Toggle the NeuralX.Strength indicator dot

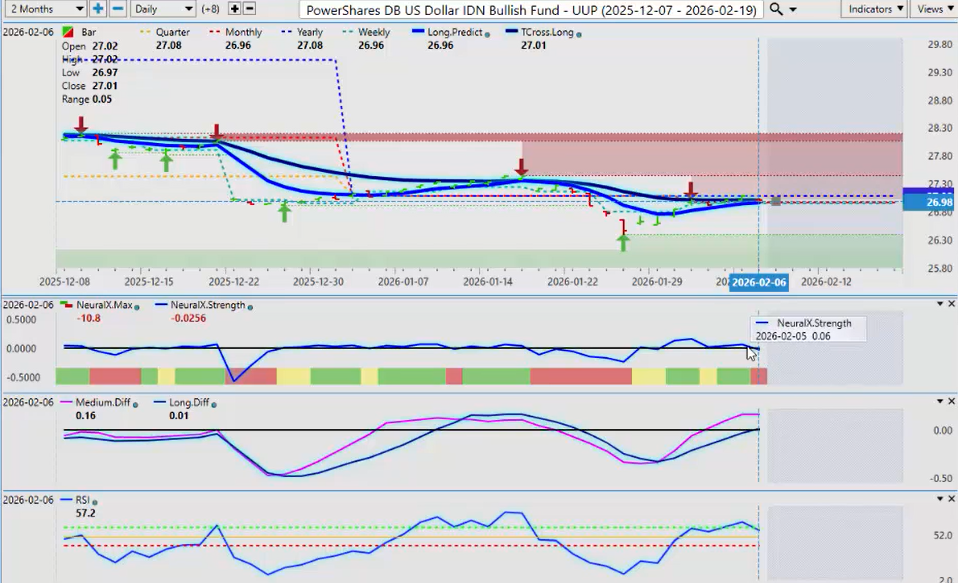pos(249,307)
